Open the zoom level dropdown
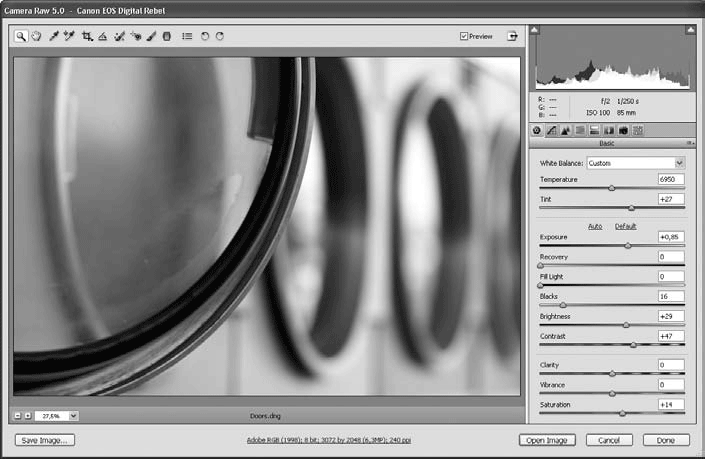The width and height of the screenshot is (705, 459). [x=74, y=415]
